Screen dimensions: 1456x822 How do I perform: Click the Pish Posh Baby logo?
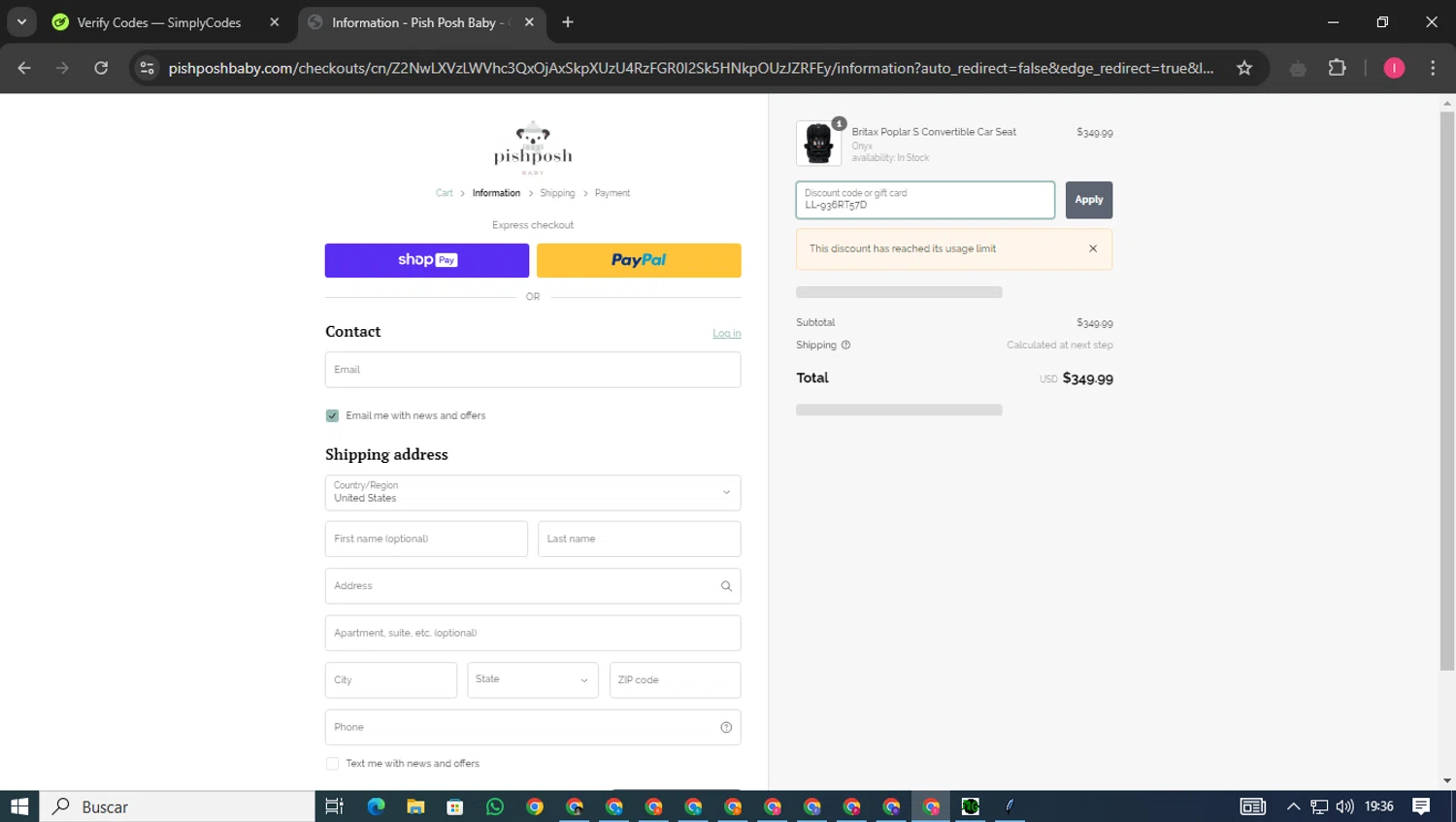click(x=533, y=148)
